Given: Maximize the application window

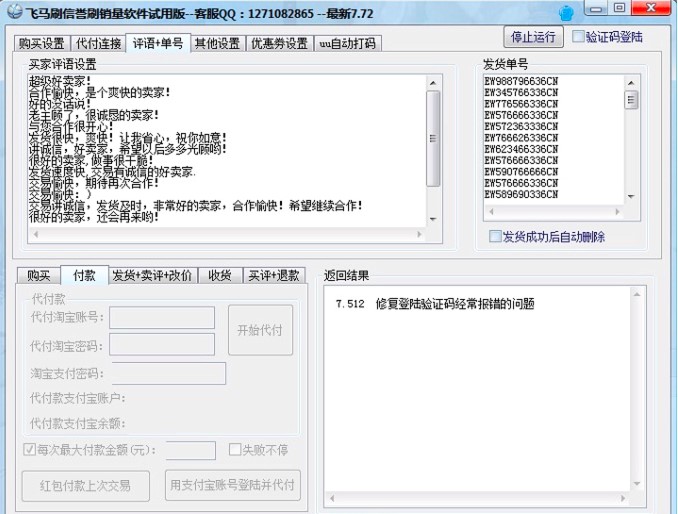Looking at the screenshot, I should pos(620,8).
